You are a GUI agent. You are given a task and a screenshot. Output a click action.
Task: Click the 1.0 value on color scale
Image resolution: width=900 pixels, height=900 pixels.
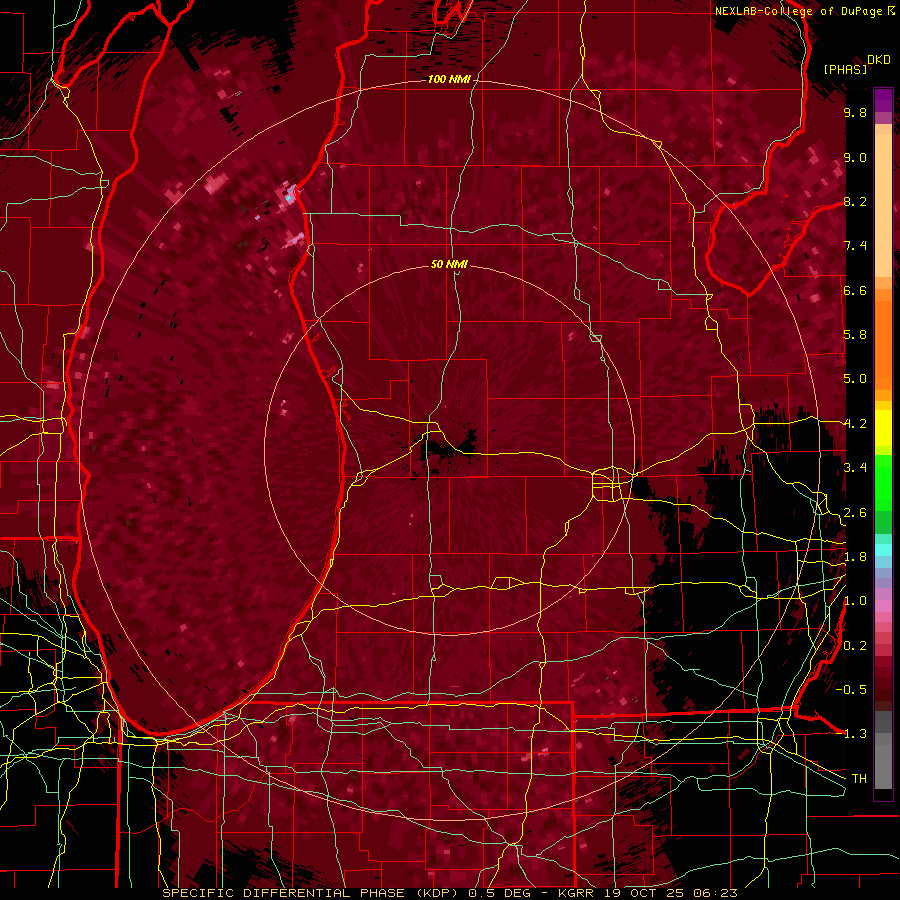(x=855, y=601)
